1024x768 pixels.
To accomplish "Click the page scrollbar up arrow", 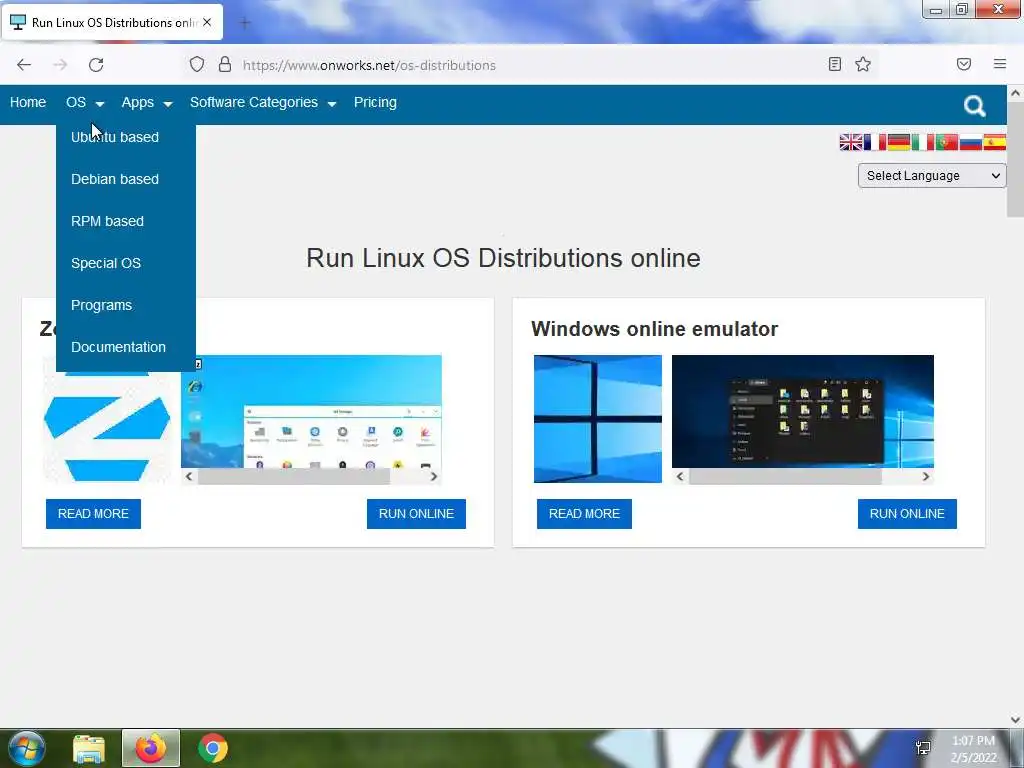I will [1015, 93].
